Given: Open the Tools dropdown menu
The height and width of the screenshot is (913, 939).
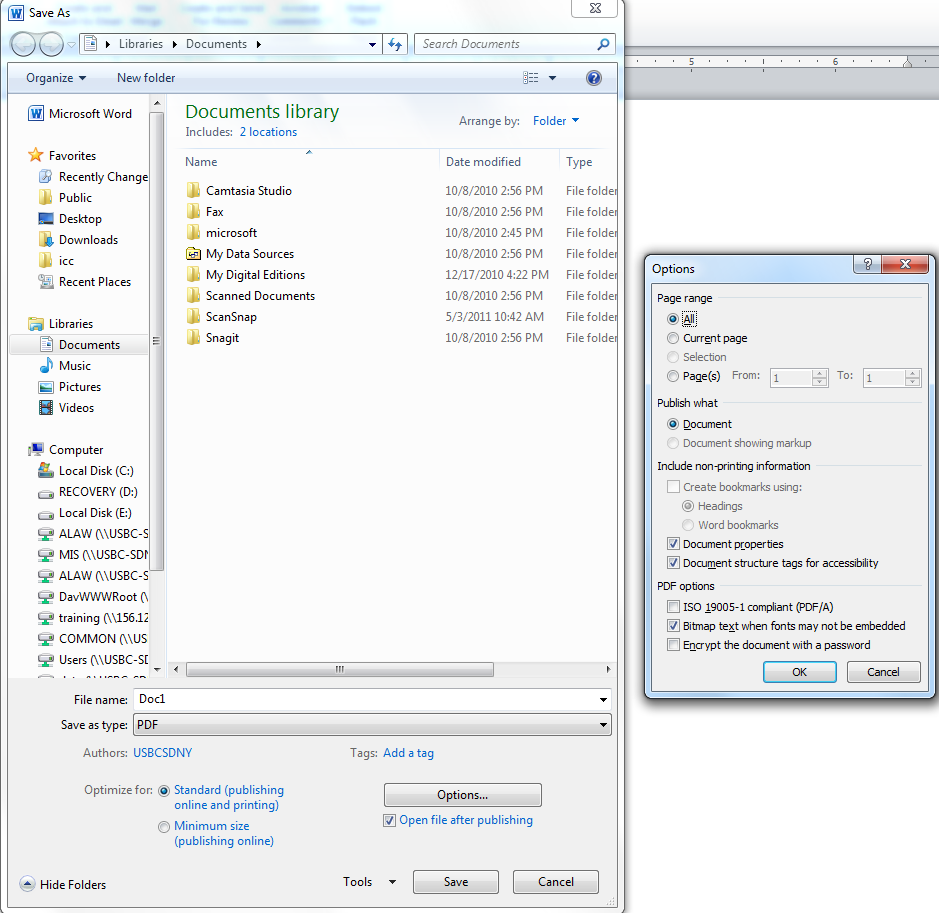Looking at the screenshot, I should [x=369, y=882].
